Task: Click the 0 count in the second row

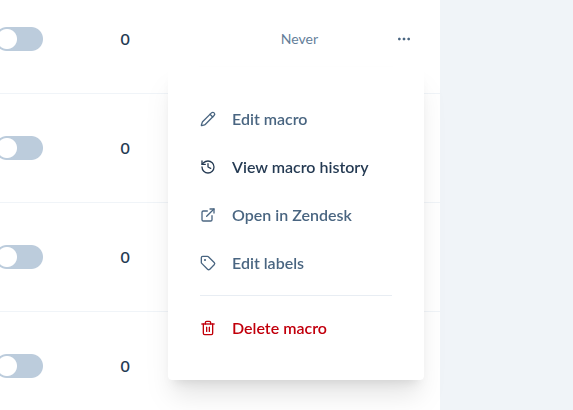Action: 125,148
